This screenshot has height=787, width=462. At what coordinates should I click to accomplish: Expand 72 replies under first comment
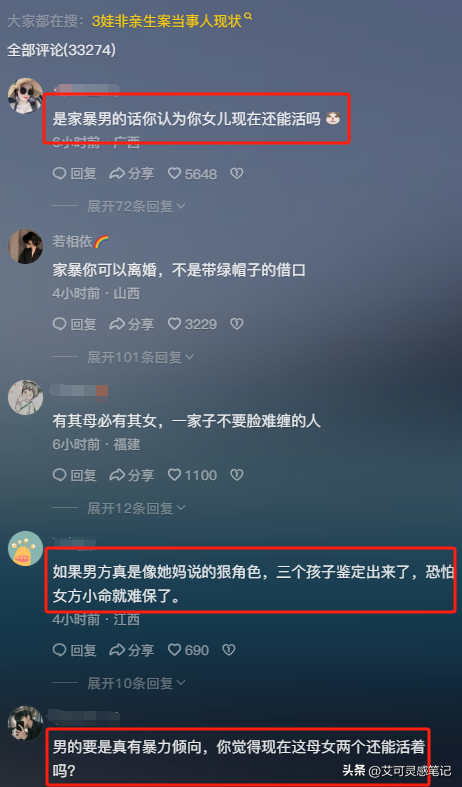[x=136, y=206]
